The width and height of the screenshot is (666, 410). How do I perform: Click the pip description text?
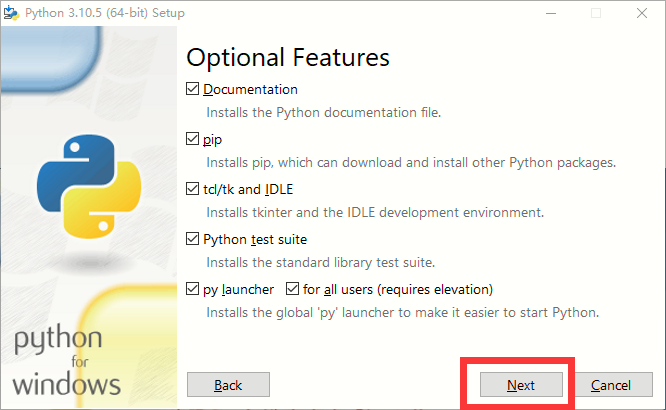[410, 162]
